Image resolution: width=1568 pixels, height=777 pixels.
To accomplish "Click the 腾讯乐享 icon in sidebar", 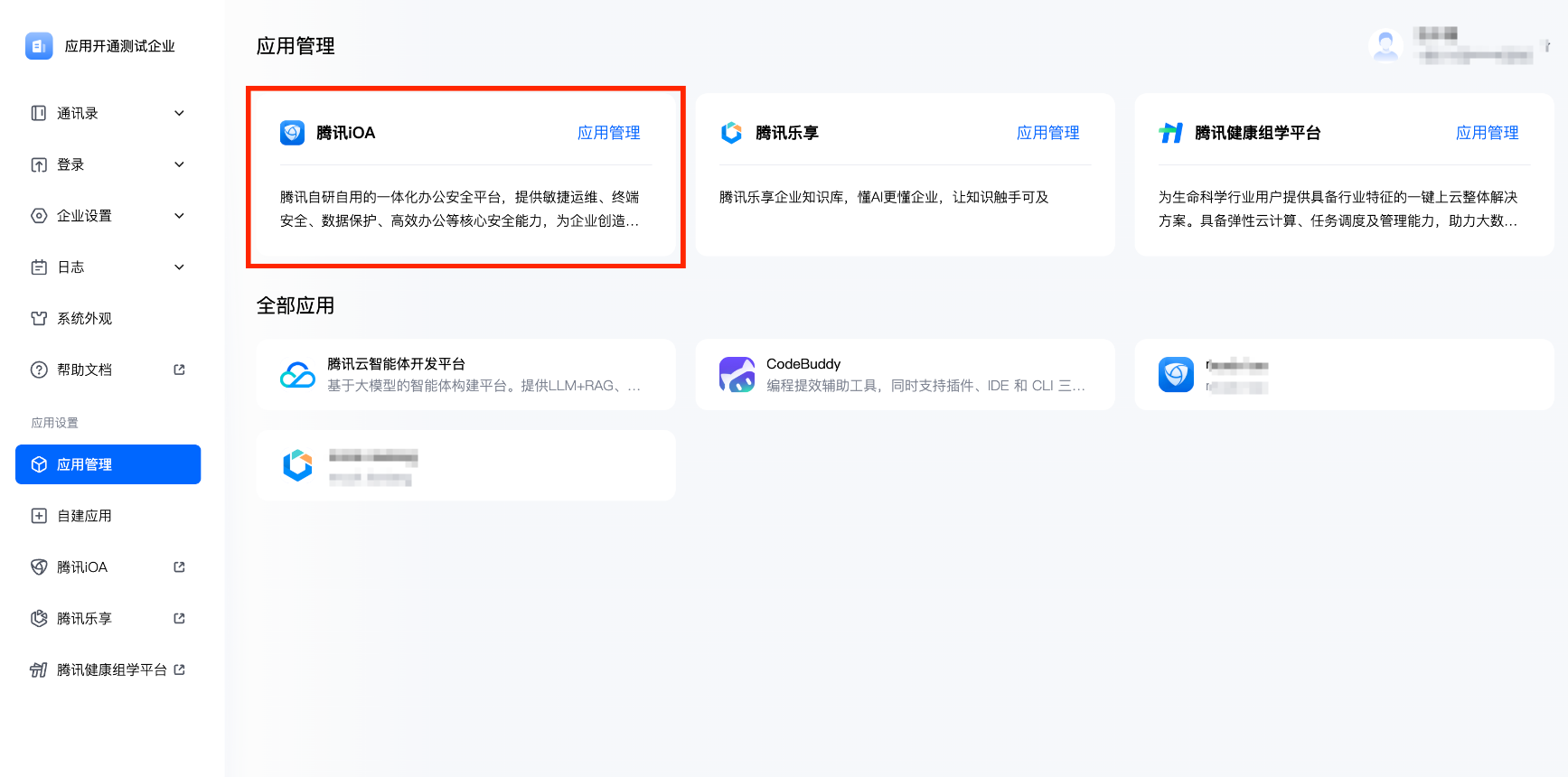I will [x=39, y=619].
